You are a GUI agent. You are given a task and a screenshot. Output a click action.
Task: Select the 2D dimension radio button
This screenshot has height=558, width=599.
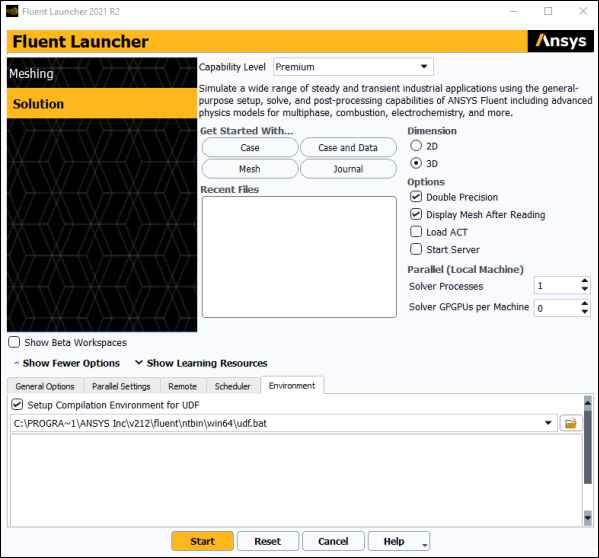click(x=416, y=146)
